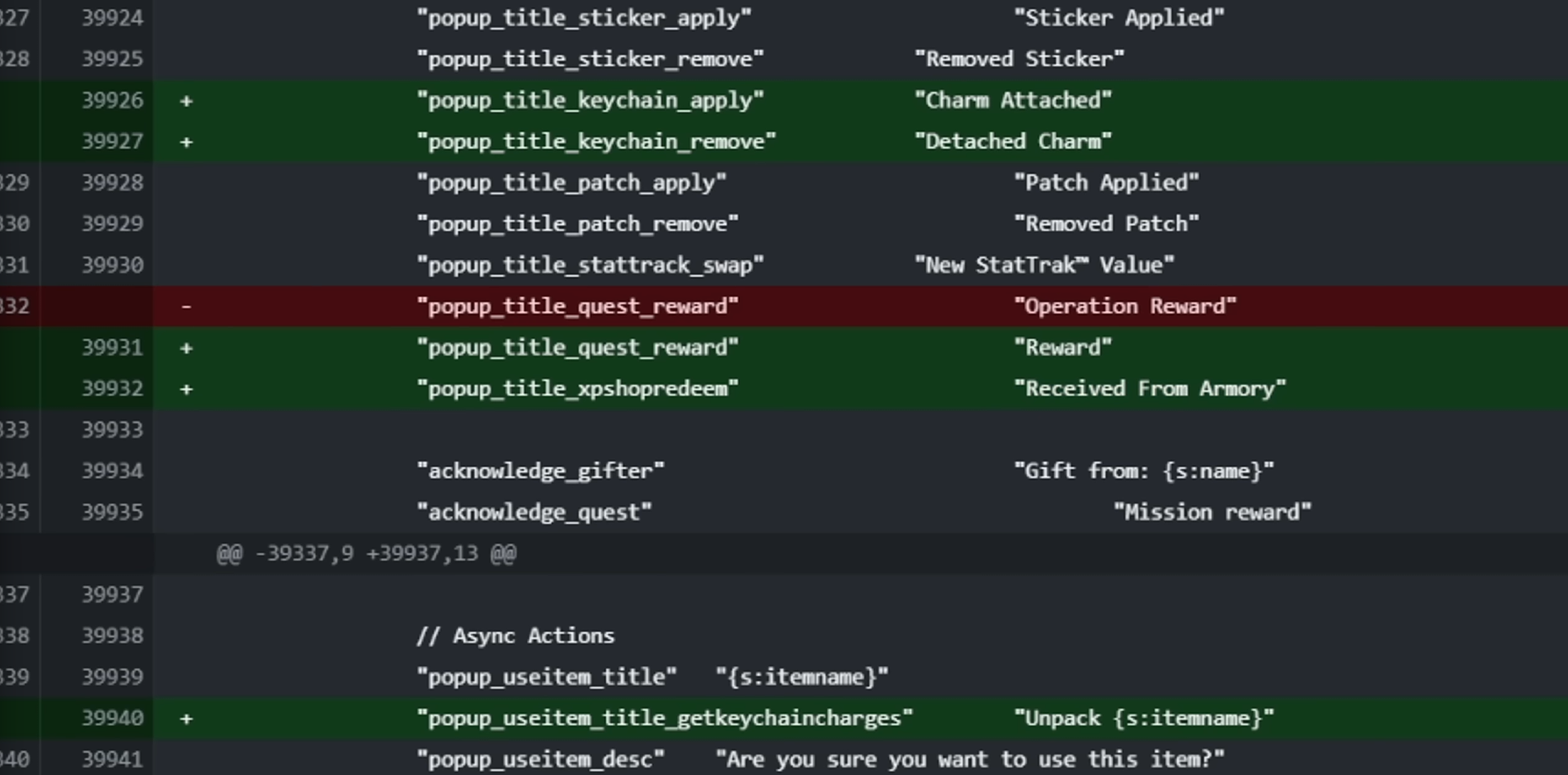Click "popup_title_keychain_apply" key
1568x775 pixels.
(590, 100)
